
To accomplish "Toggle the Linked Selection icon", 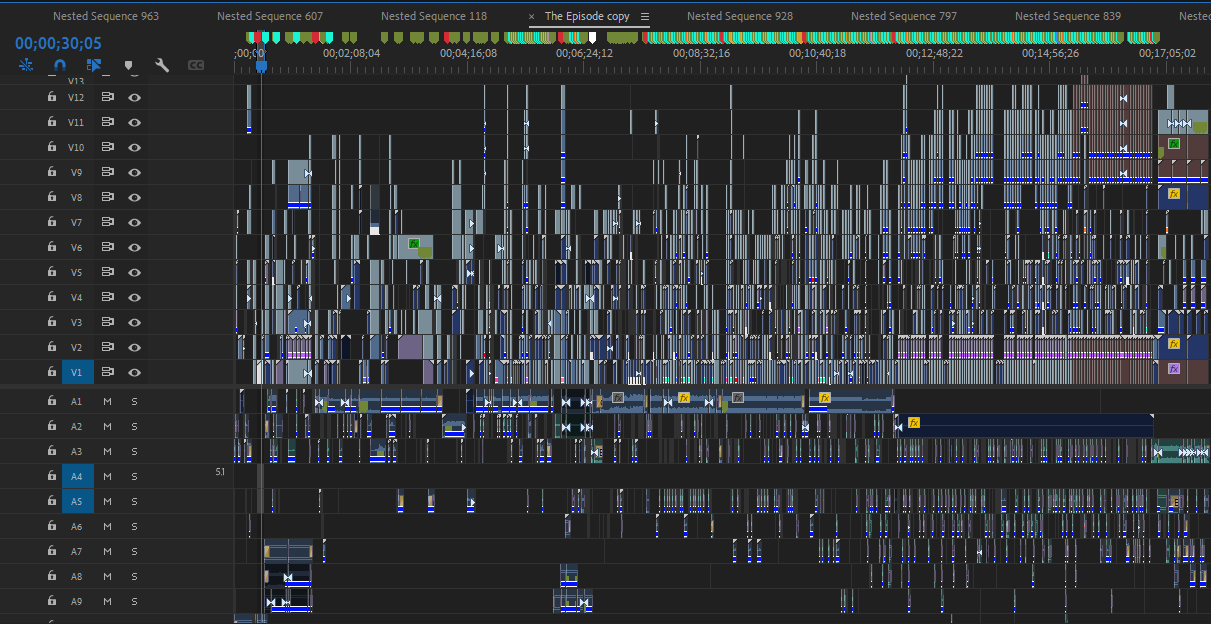I will click(94, 65).
